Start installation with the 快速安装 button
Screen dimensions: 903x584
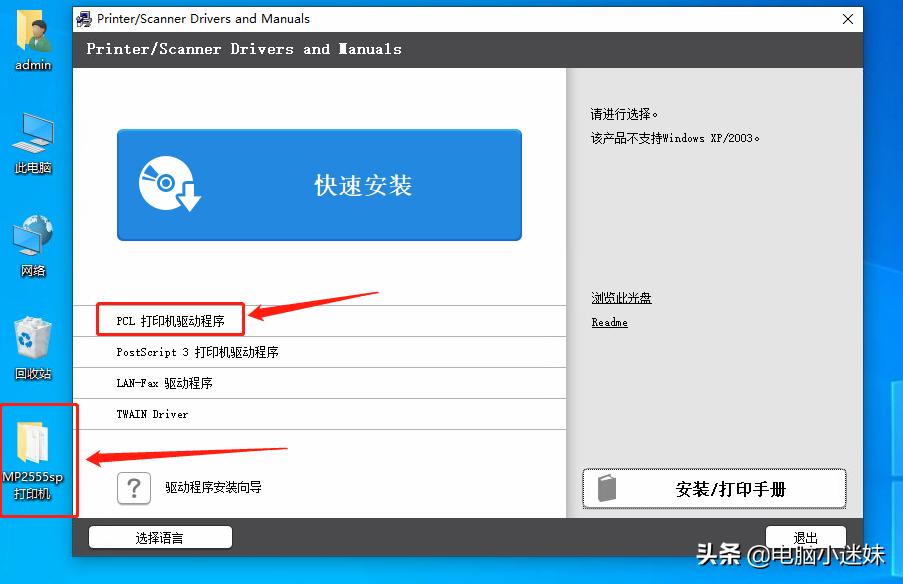[x=319, y=184]
